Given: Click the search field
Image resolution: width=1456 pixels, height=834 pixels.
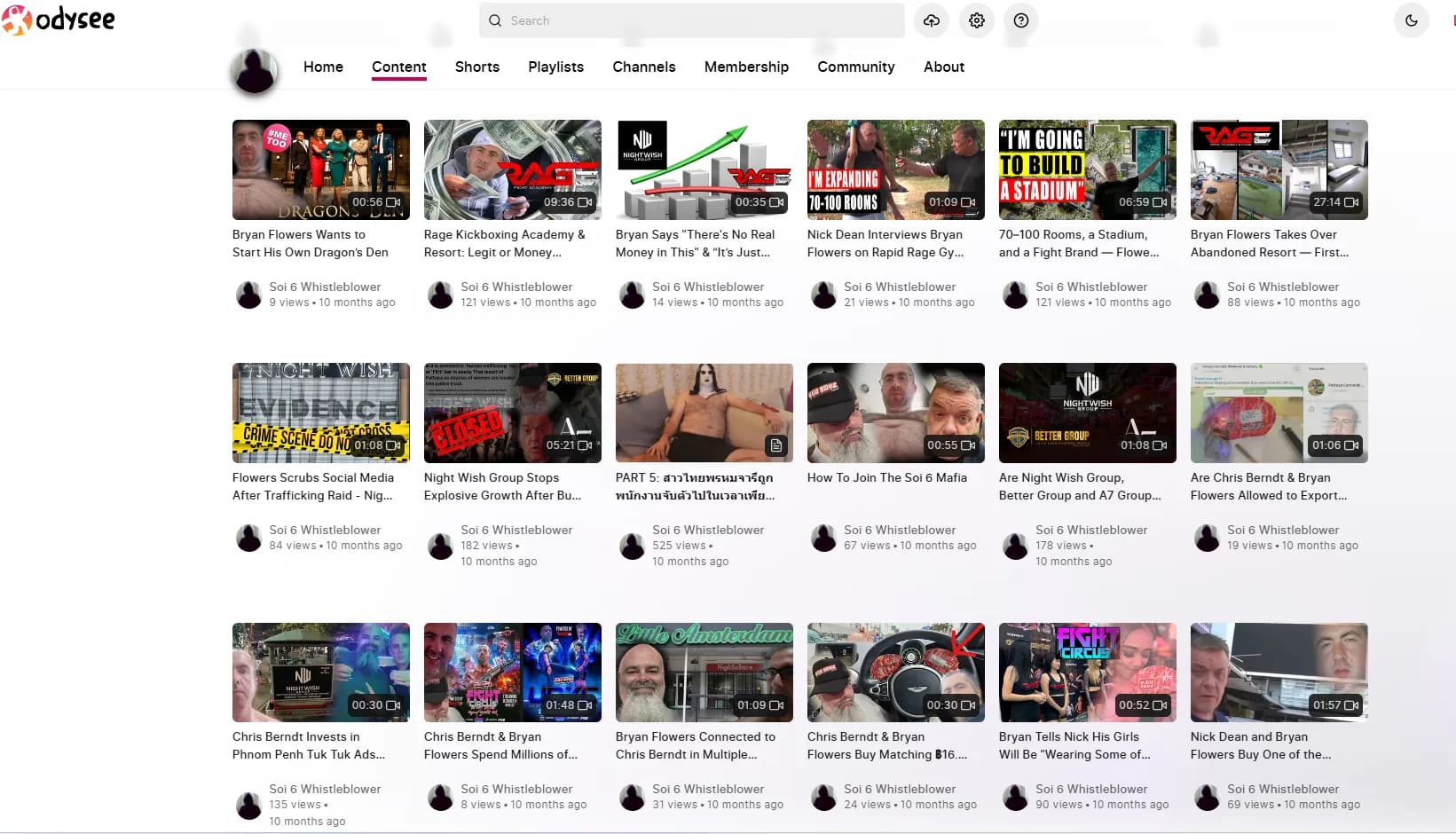Looking at the screenshot, I should pyautogui.click(x=692, y=20).
